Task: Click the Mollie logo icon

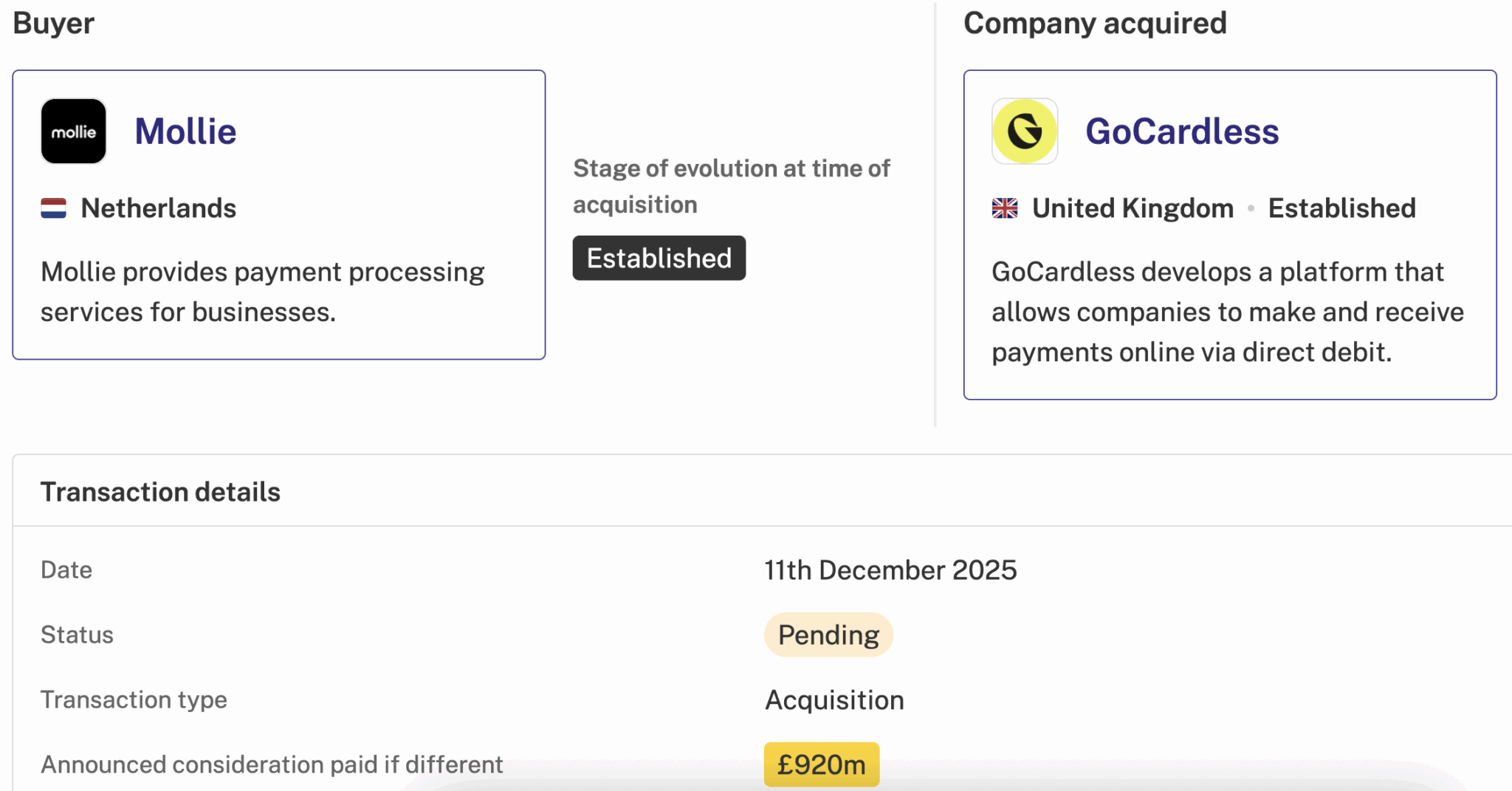Action: [x=73, y=131]
